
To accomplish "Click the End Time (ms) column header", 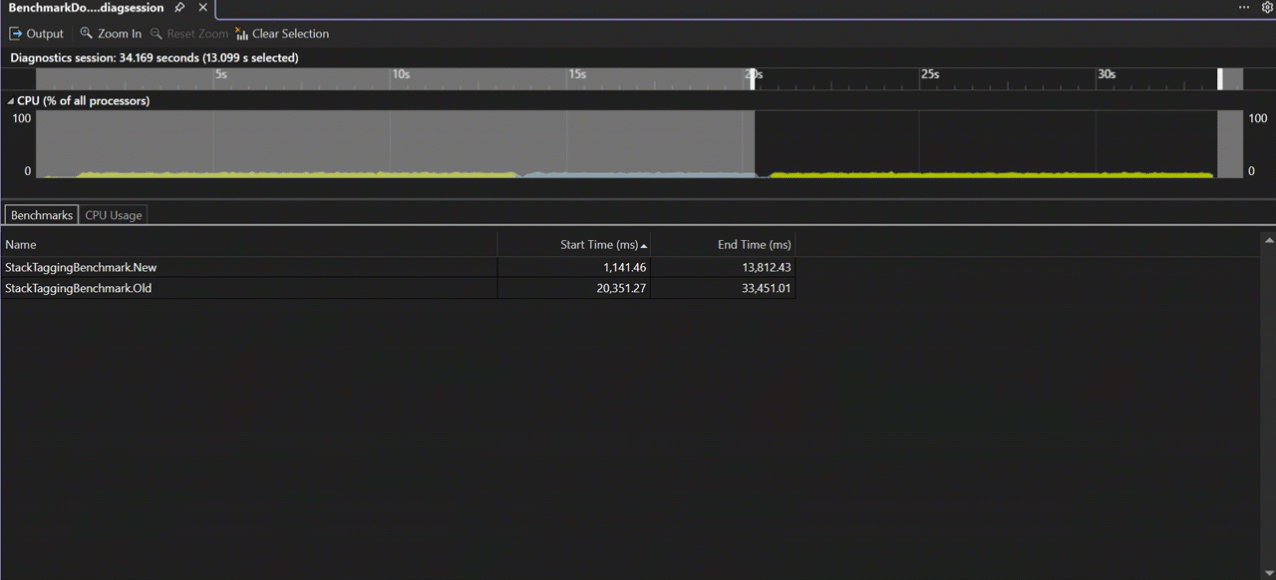I will click(754, 245).
